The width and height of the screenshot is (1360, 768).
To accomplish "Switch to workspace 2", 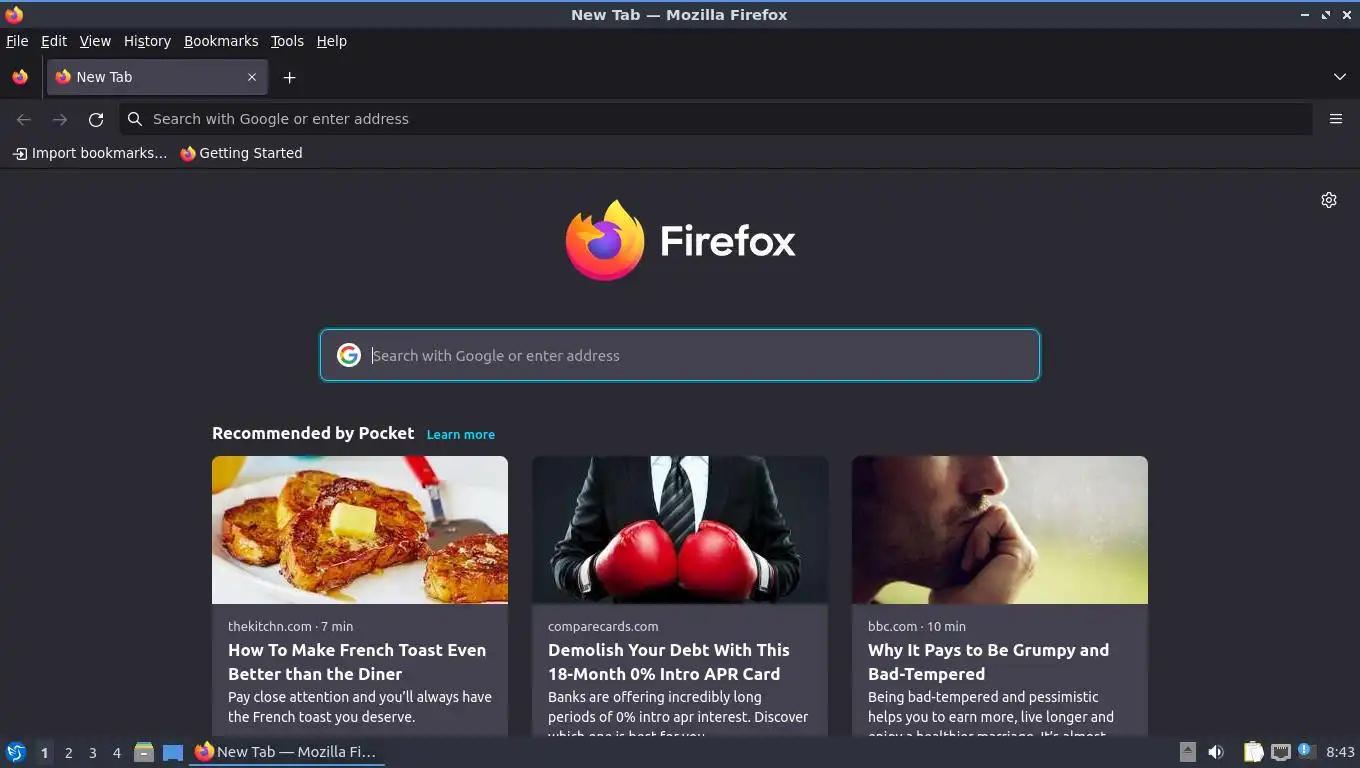I will (68, 752).
